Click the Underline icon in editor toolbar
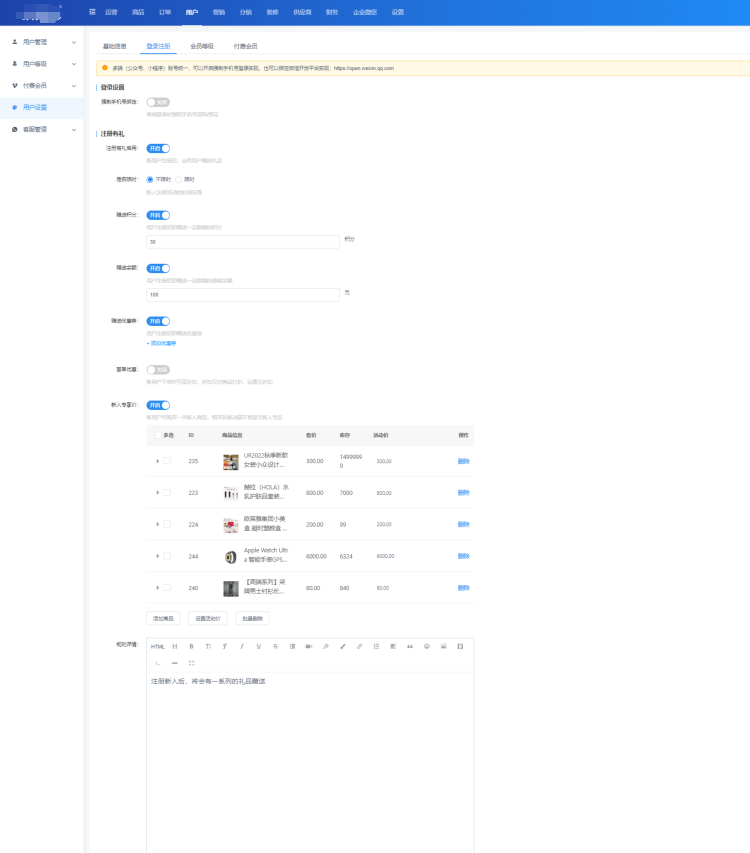The image size is (750, 853). (259, 646)
